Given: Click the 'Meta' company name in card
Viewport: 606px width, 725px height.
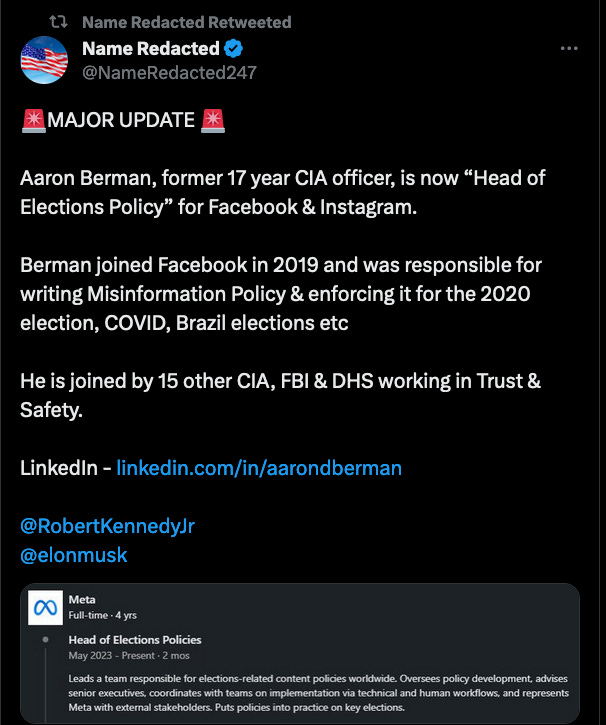Looking at the screenshot, I should pos(82,599).
